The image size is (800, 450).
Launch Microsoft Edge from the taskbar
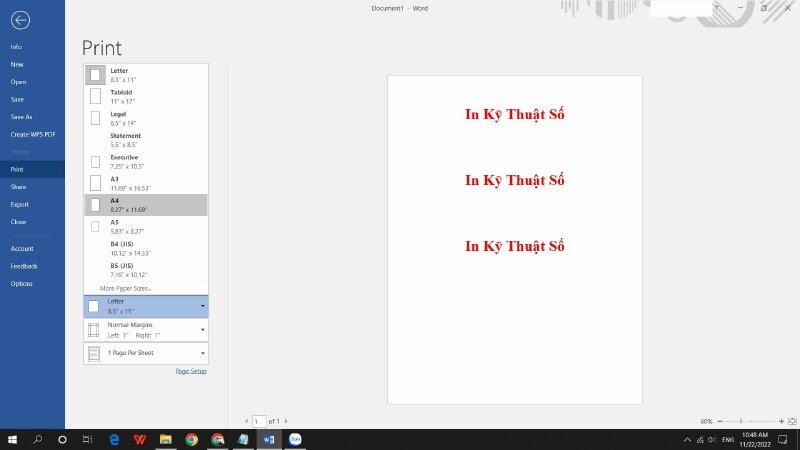(114, 439)
